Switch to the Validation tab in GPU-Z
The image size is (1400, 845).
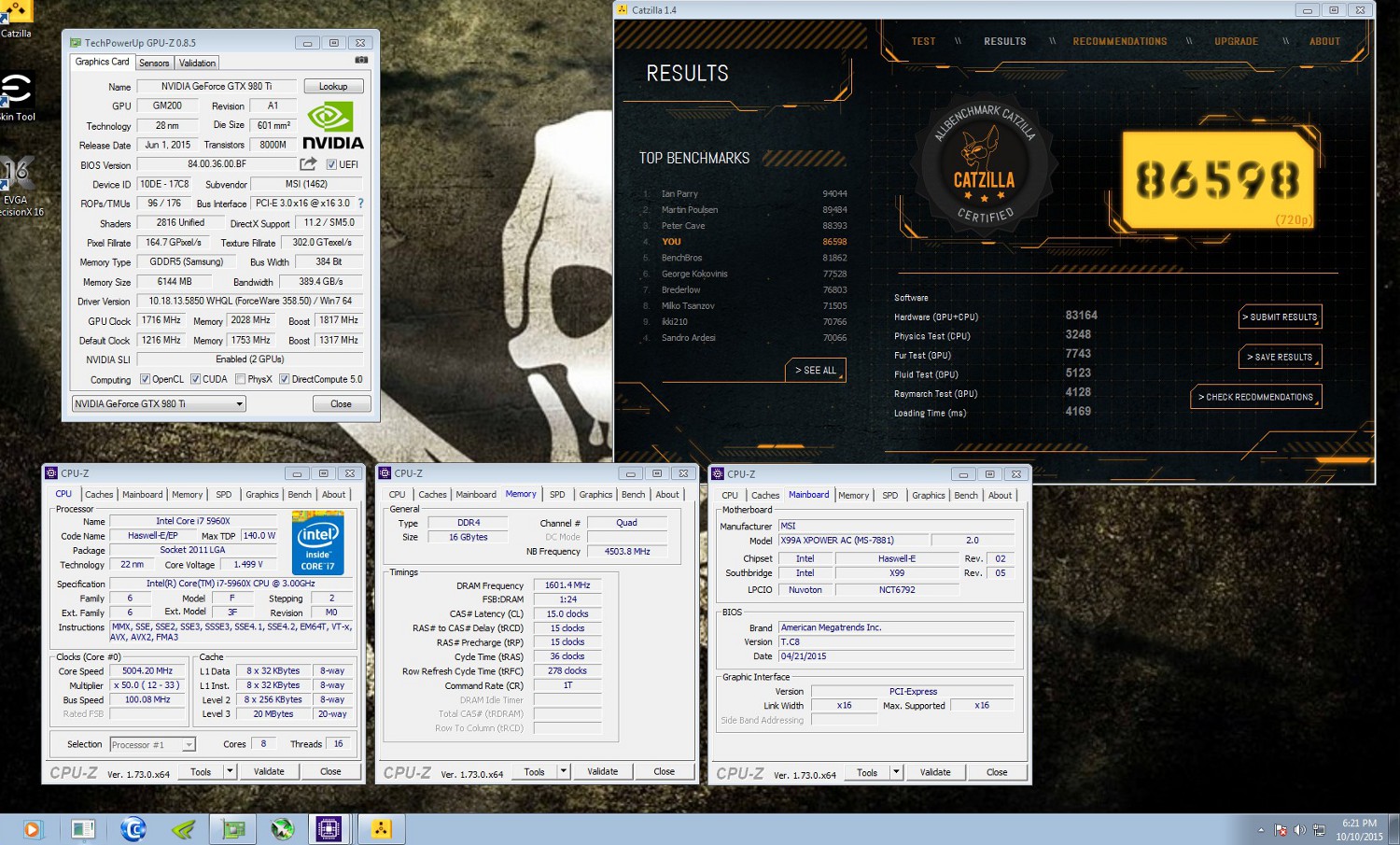pos(197,63)
